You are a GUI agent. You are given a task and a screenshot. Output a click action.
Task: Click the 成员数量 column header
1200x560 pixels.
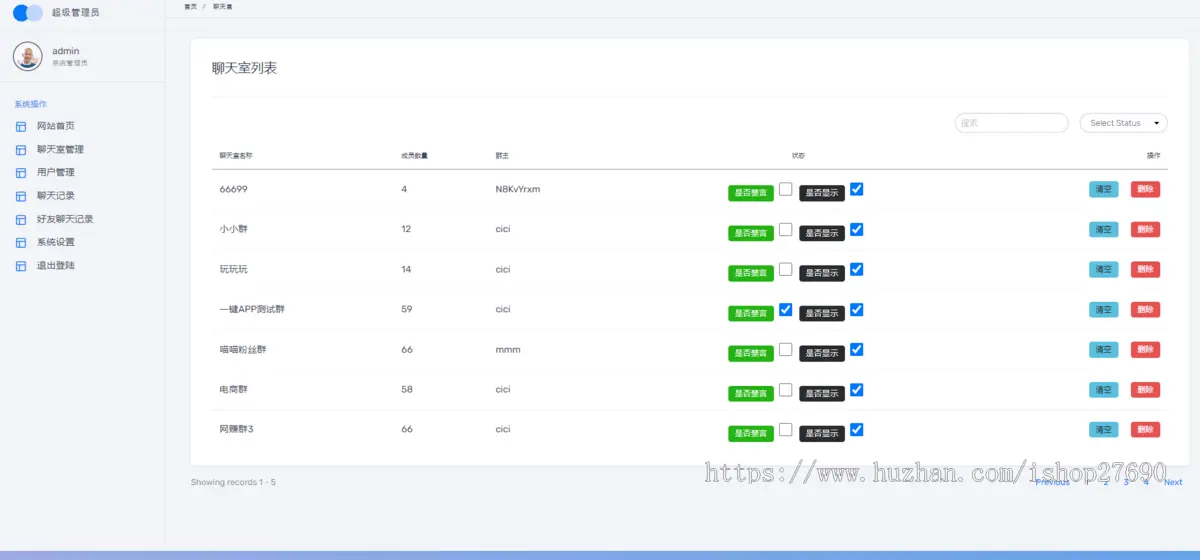[415, 156]
